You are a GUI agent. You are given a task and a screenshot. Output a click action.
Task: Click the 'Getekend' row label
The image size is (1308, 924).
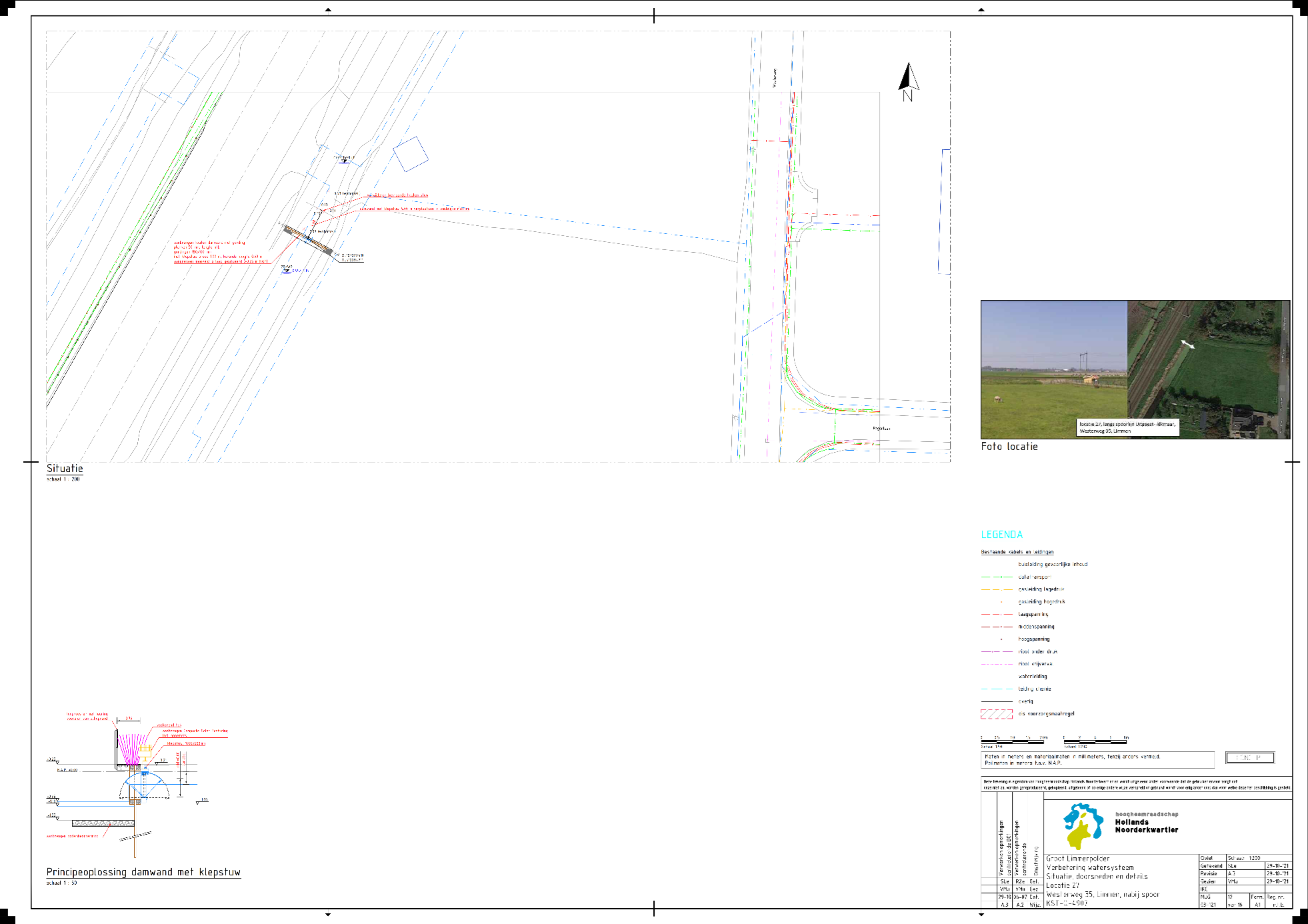[x=1211, y=866]
